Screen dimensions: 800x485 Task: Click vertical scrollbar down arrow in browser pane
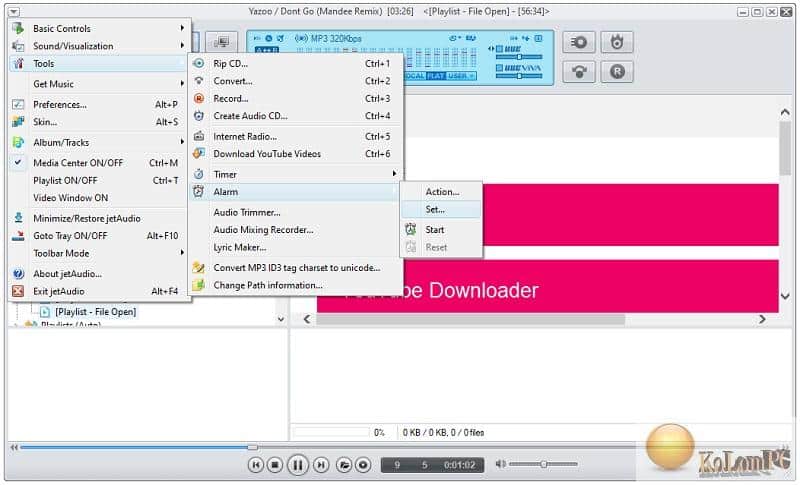coord(785,295)
